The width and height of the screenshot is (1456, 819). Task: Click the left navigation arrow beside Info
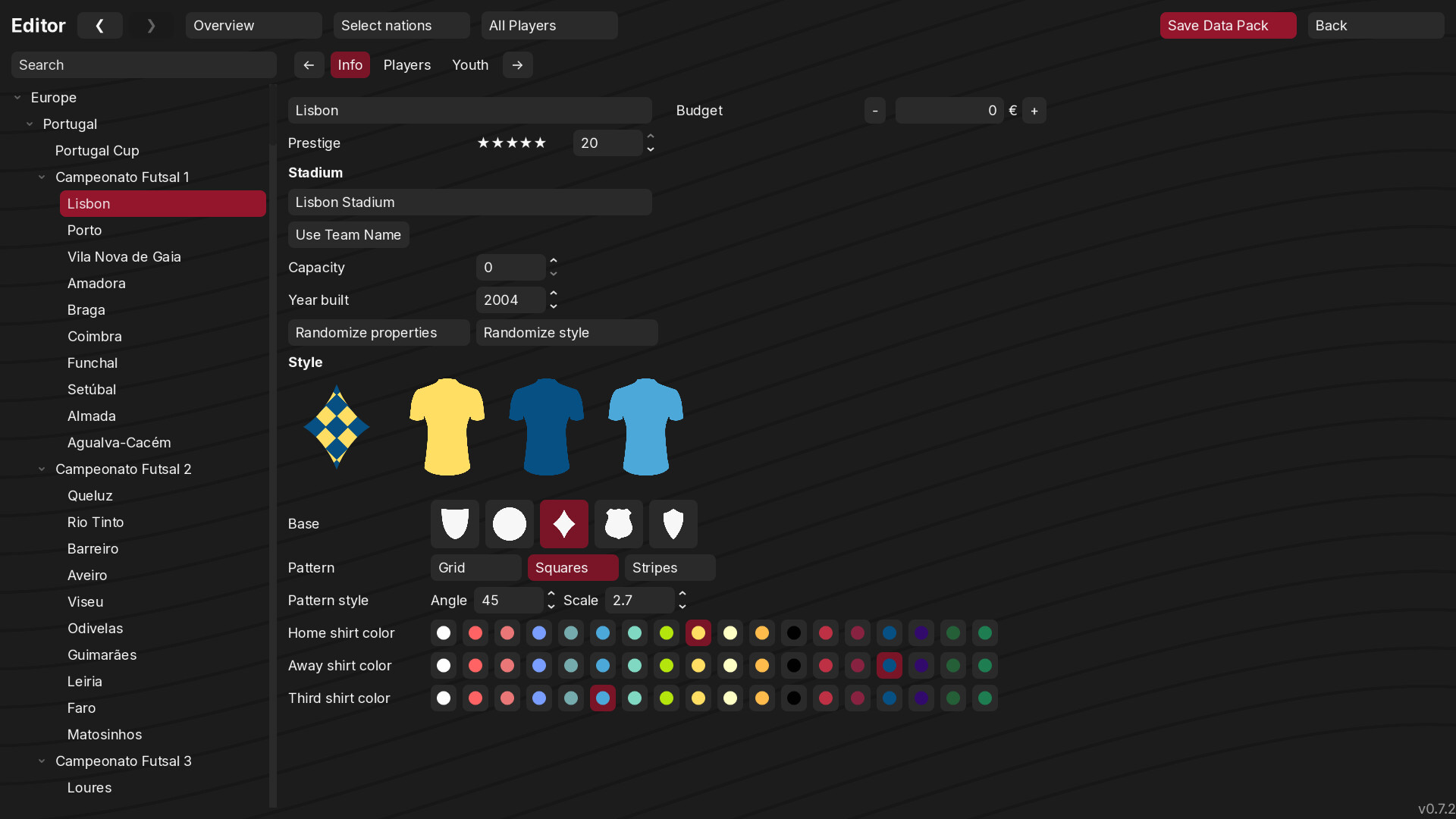(x=309, y=64)
